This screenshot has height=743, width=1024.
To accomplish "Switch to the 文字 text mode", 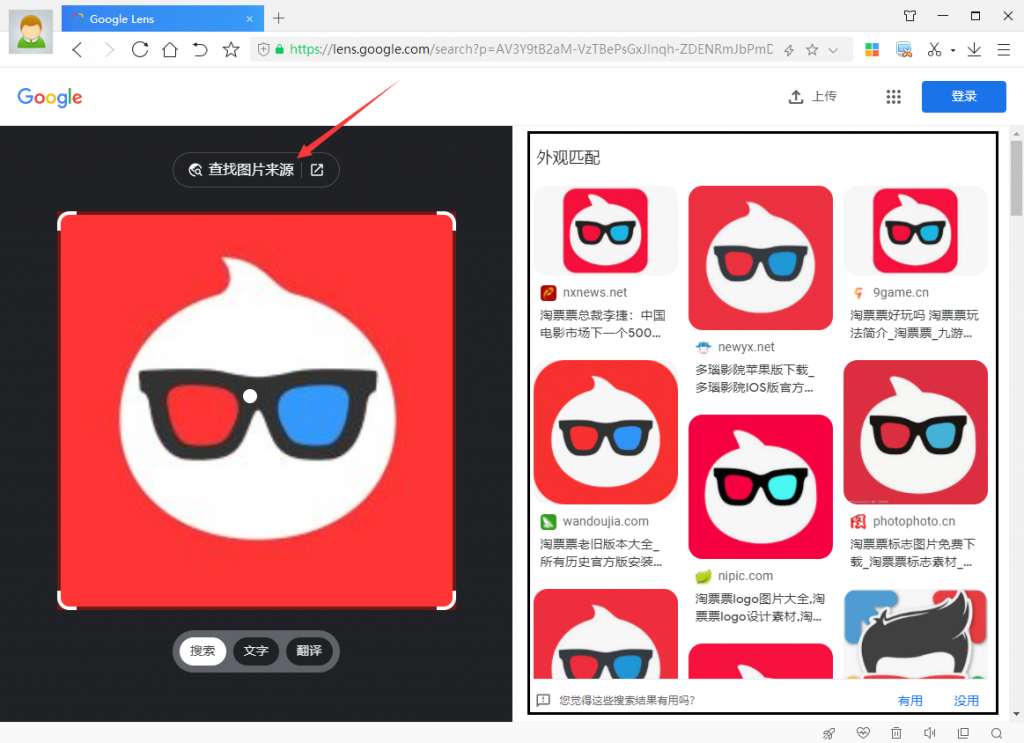I will click(256, 651).
